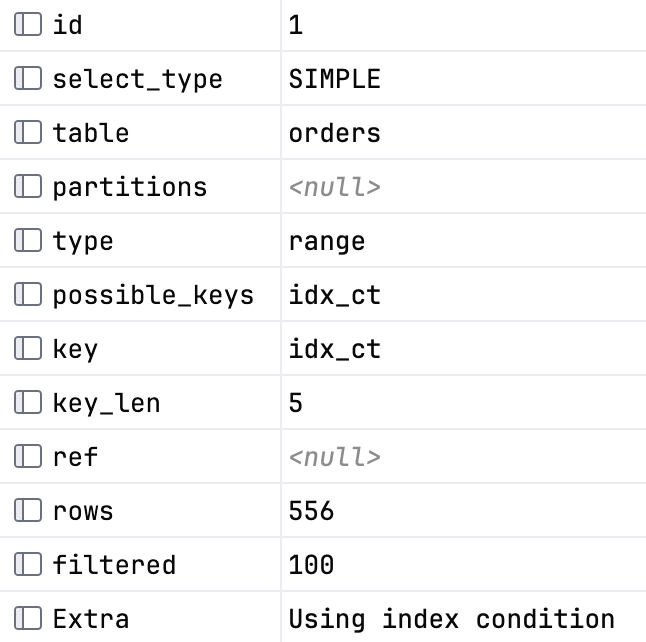646x642 pixels.
Task: Select the column icon next to select_type
Action: [28, 78]
